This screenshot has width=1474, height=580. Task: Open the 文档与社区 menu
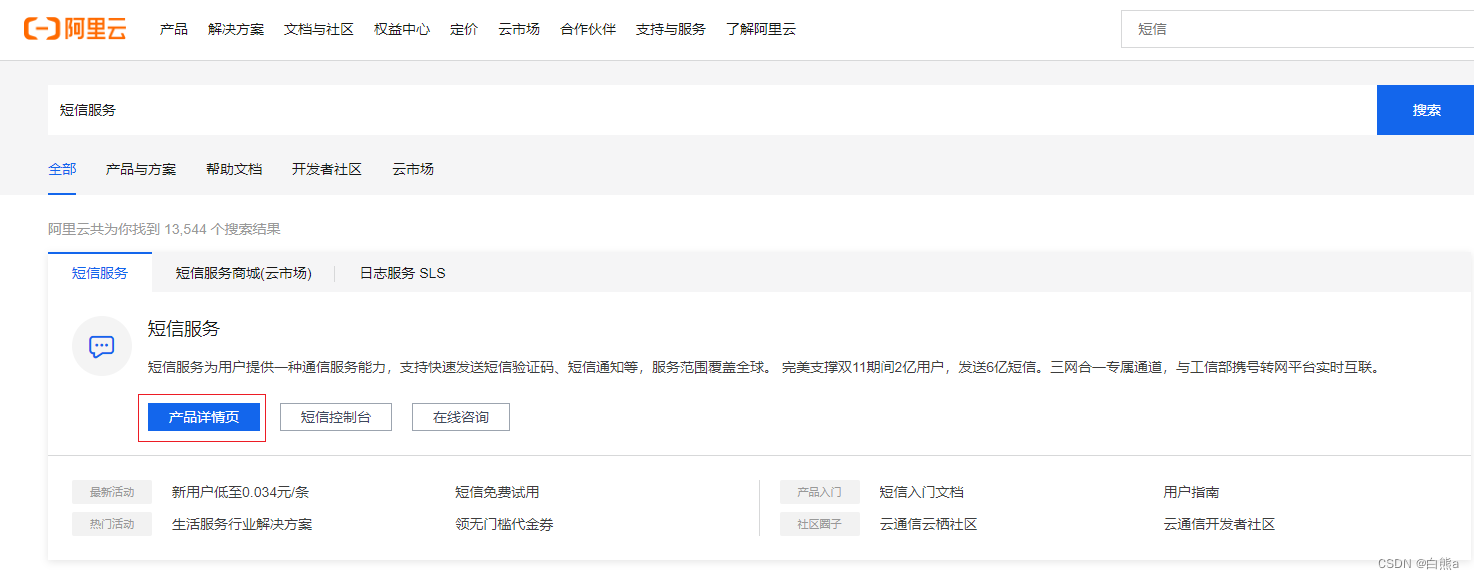coord(319,29)
